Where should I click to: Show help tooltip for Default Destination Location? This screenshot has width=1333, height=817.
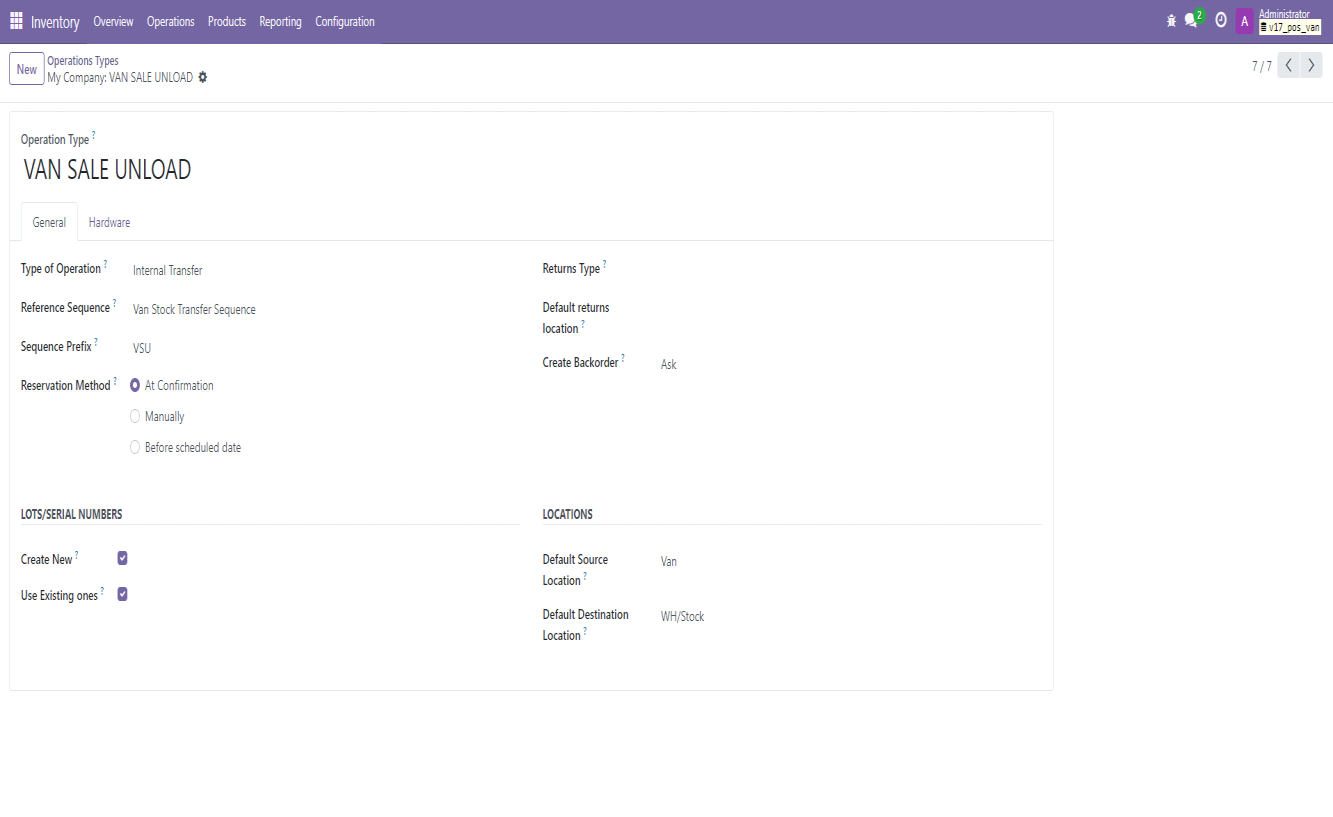[586, 631]
